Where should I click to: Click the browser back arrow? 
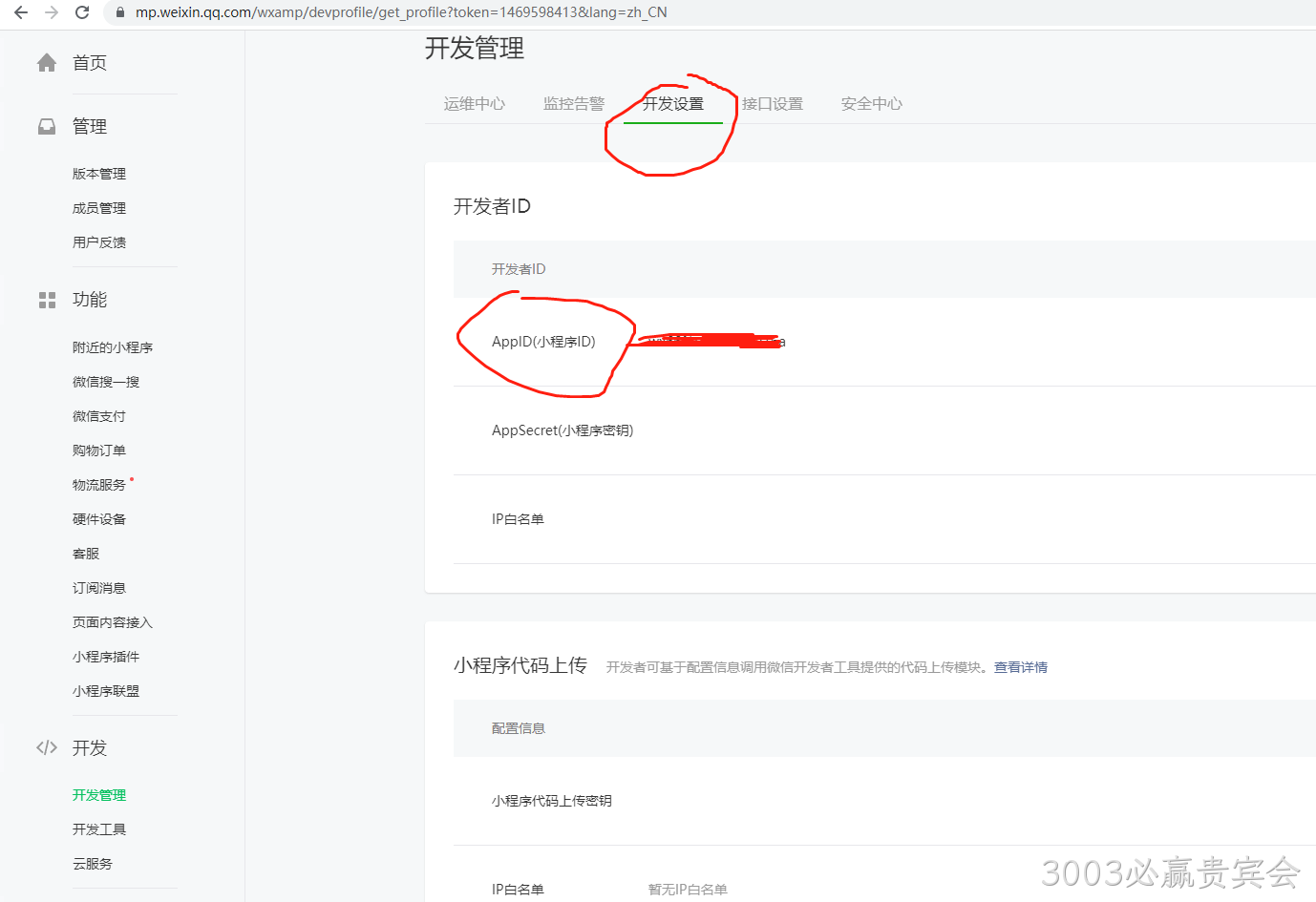[21, 12]
